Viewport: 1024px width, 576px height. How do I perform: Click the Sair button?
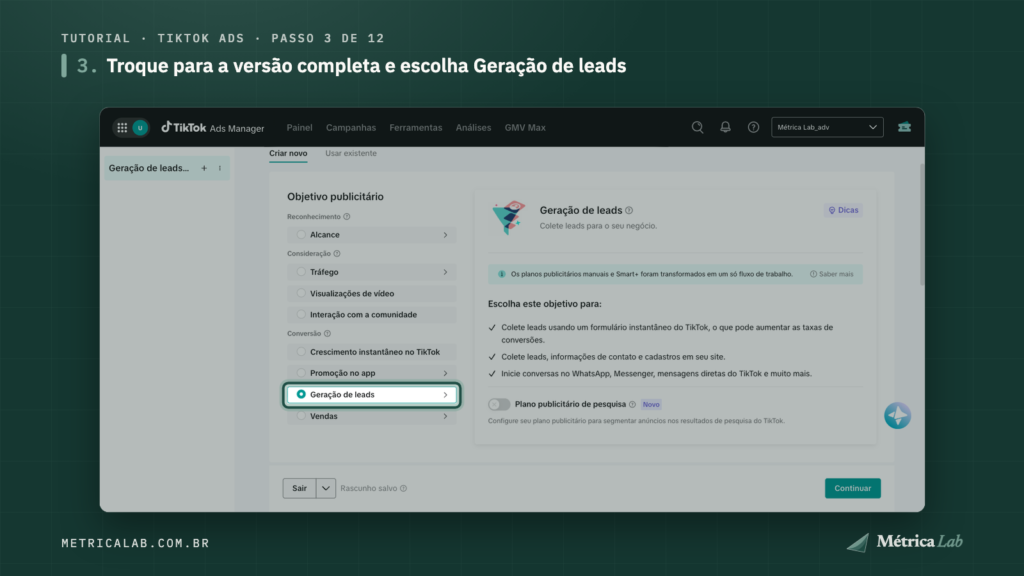299,488
